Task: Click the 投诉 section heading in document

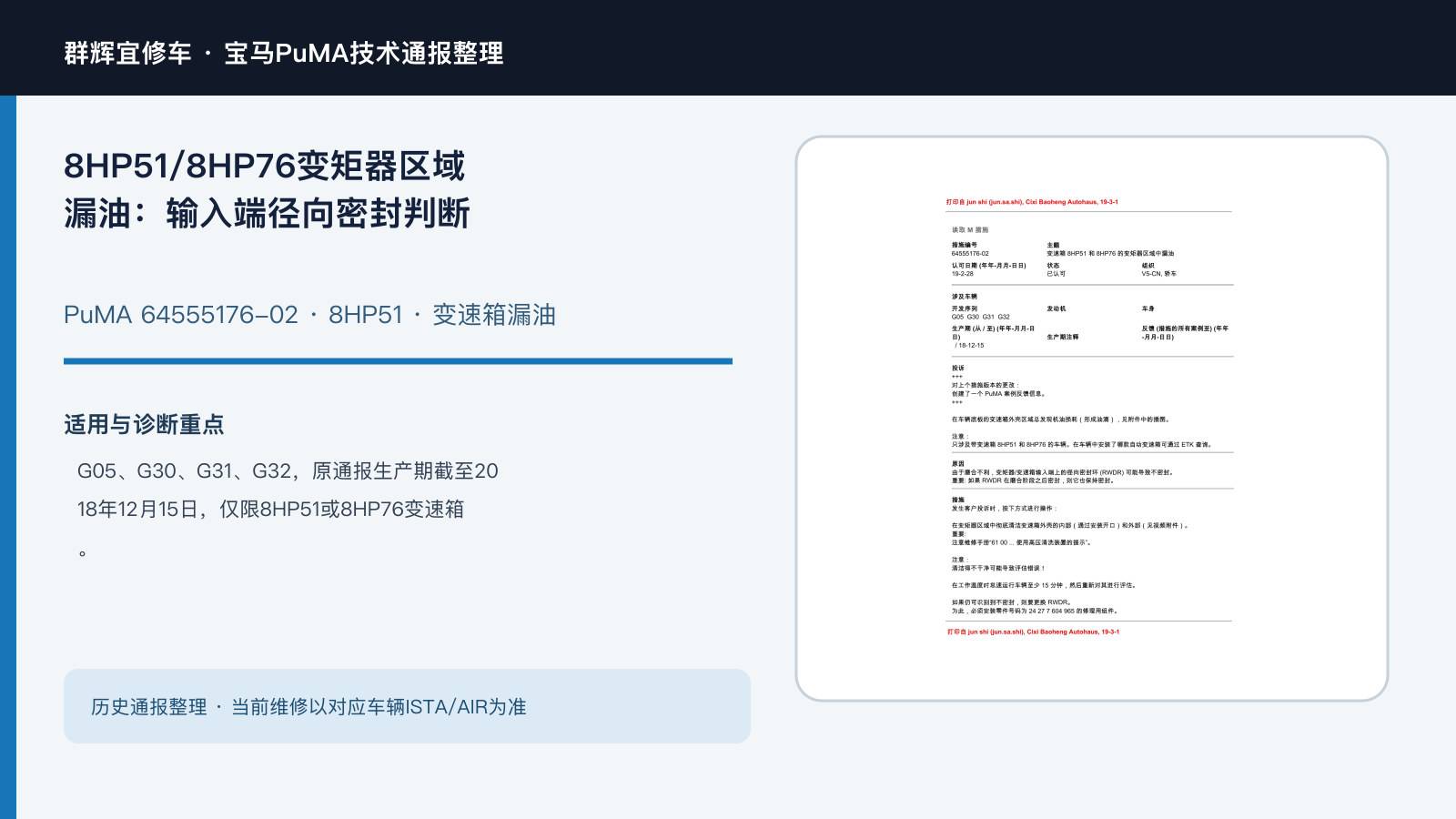Action: pyautogui.click(x=958, y=369)
